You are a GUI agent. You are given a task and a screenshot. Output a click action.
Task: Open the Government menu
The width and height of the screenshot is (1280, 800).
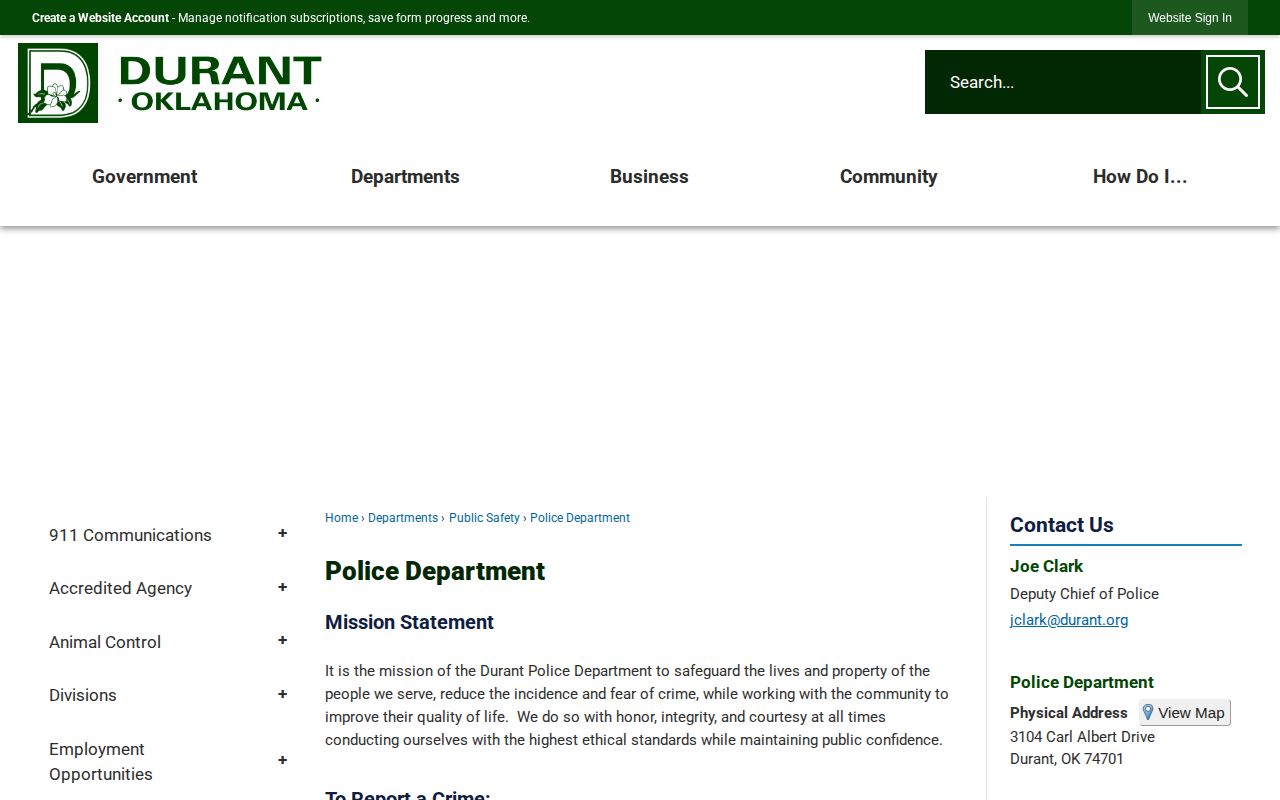(x=145, y=177)
